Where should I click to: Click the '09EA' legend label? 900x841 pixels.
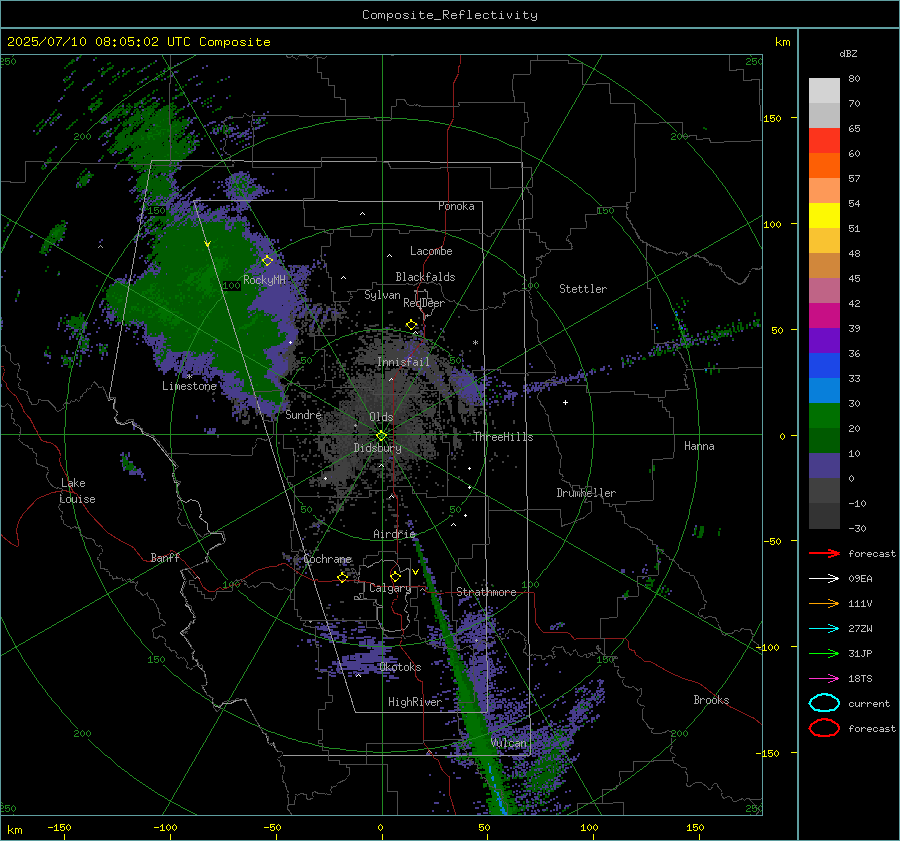[860, 579]
